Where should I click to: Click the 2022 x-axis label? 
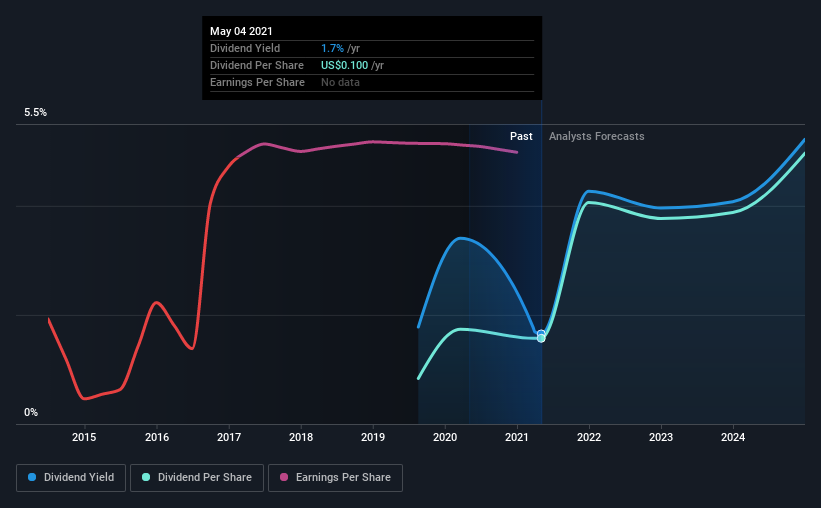point(589,437)
